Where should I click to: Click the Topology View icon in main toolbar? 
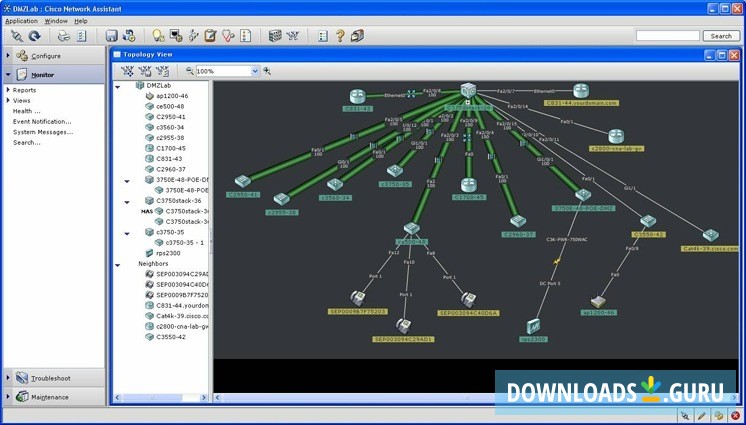coord(293,36)
